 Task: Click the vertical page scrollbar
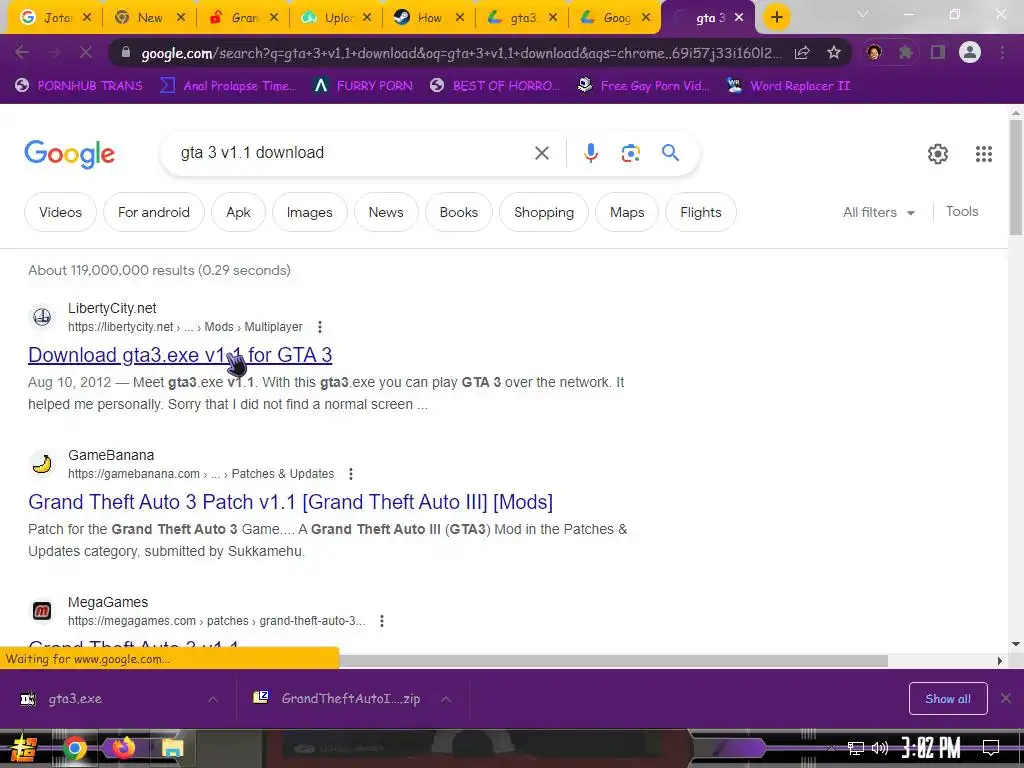(1016, 177)
